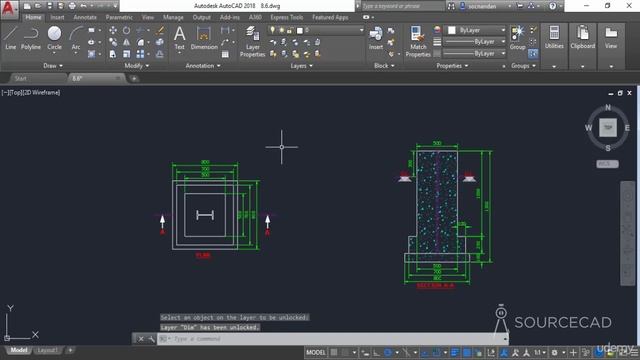The height and width of the screenshot is (360, 640).
Task: Open the object color ByLayer dropdown
Action: pyautogui.click(x=476, y=30)
